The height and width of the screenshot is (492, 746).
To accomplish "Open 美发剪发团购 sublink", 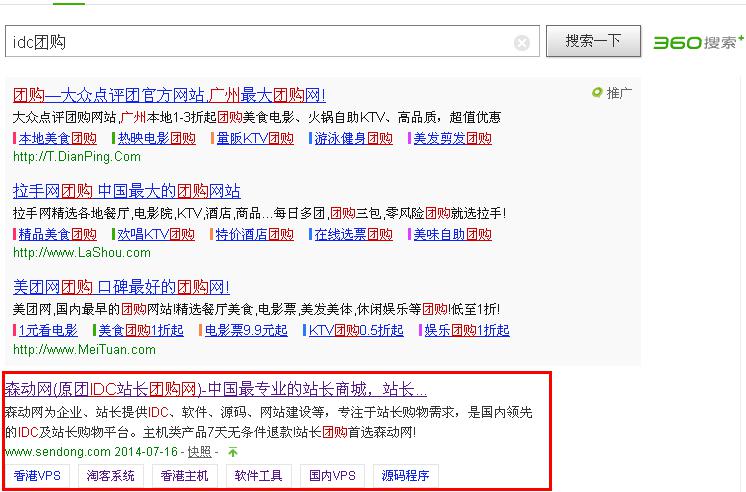I will point(452,138).
